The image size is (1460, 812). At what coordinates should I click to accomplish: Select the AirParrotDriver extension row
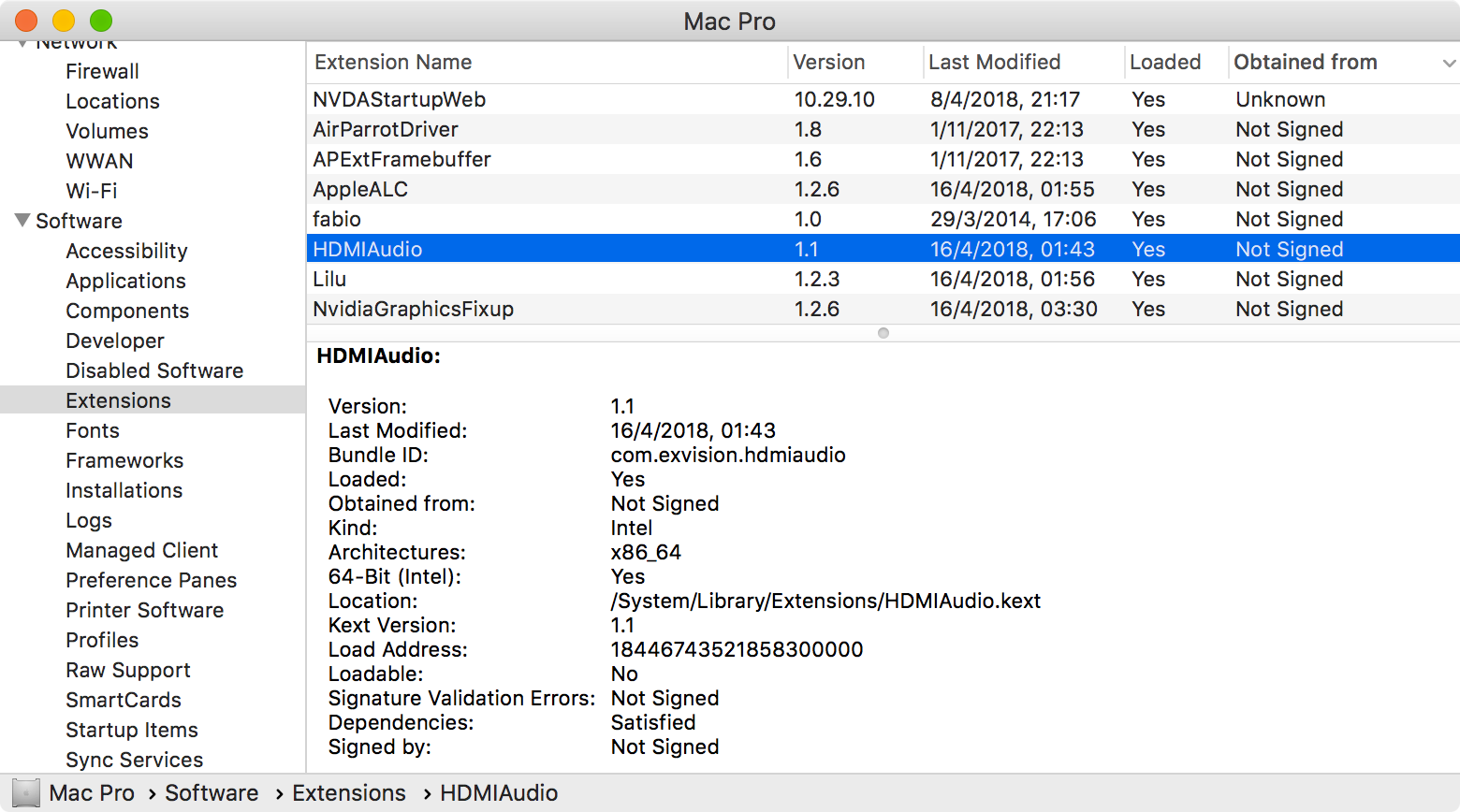(883, 129)
